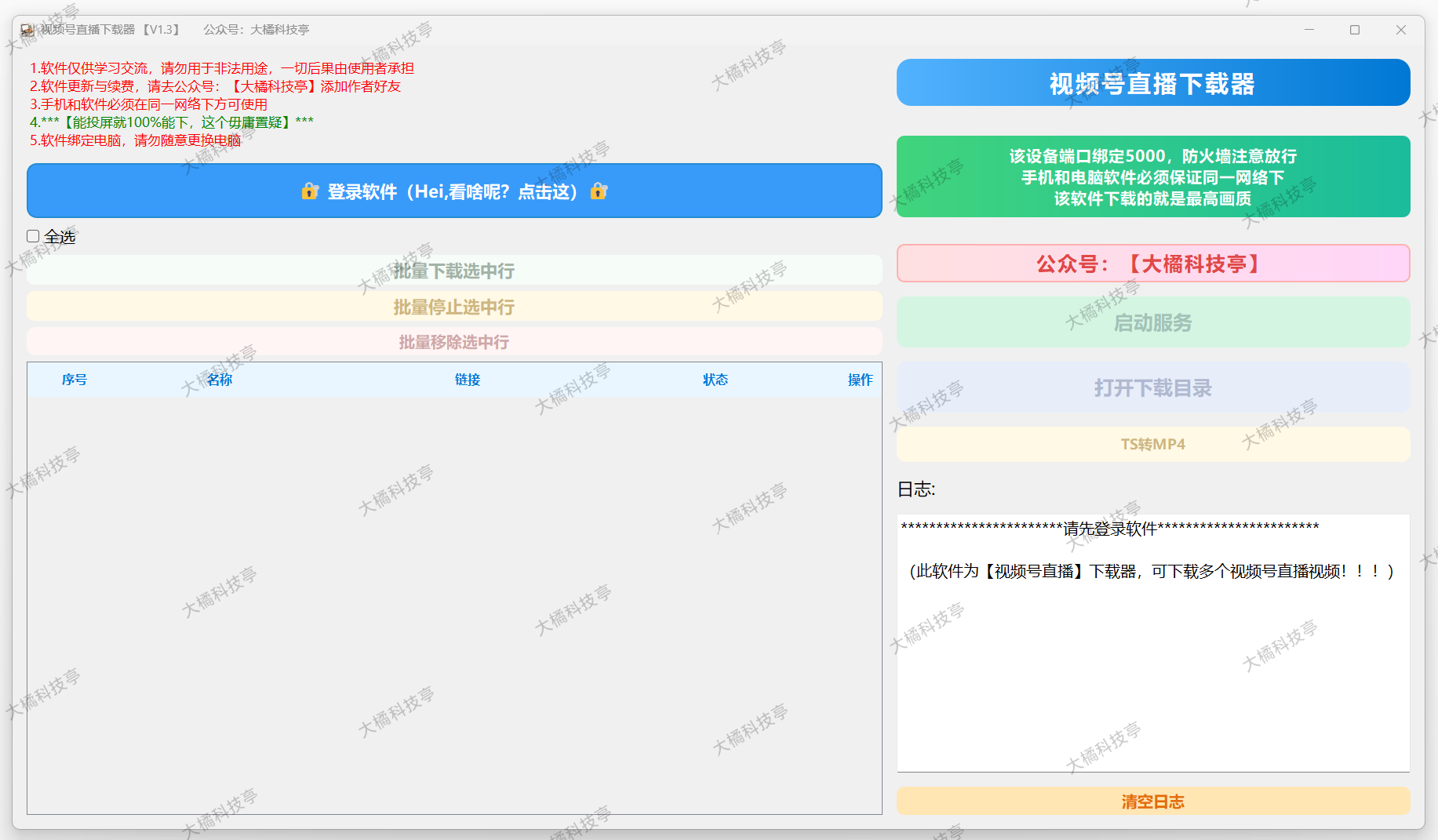This screenshot has width=1438, height=840.
Task: Click green notice line 4 about 能投屏
Action: point(172,122)
